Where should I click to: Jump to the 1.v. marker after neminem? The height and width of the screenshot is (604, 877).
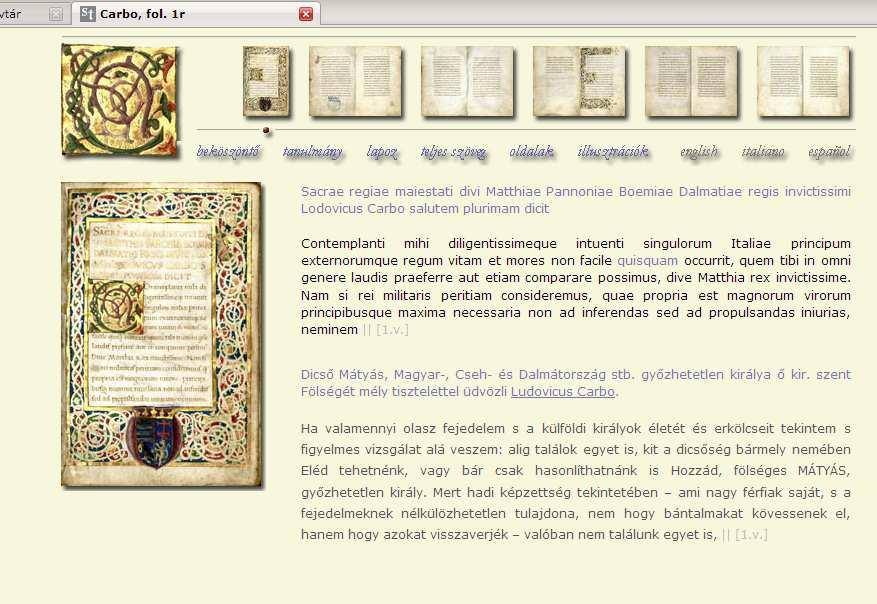pyautogui.click(x=392, y=329)
